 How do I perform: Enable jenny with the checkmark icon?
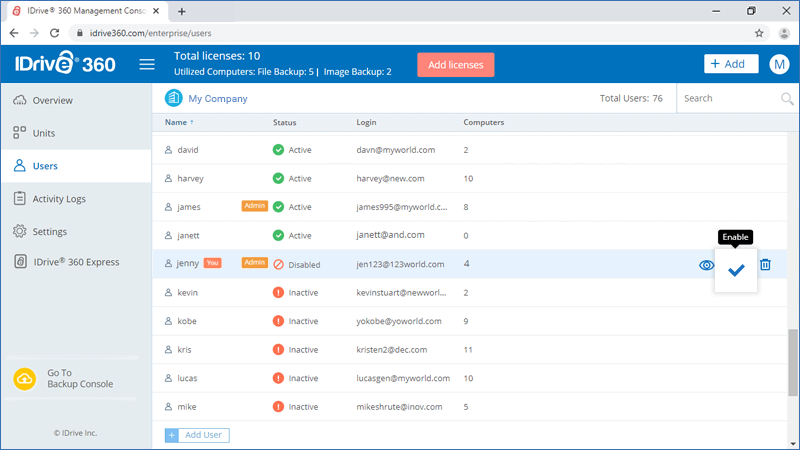tap(736, 270)
